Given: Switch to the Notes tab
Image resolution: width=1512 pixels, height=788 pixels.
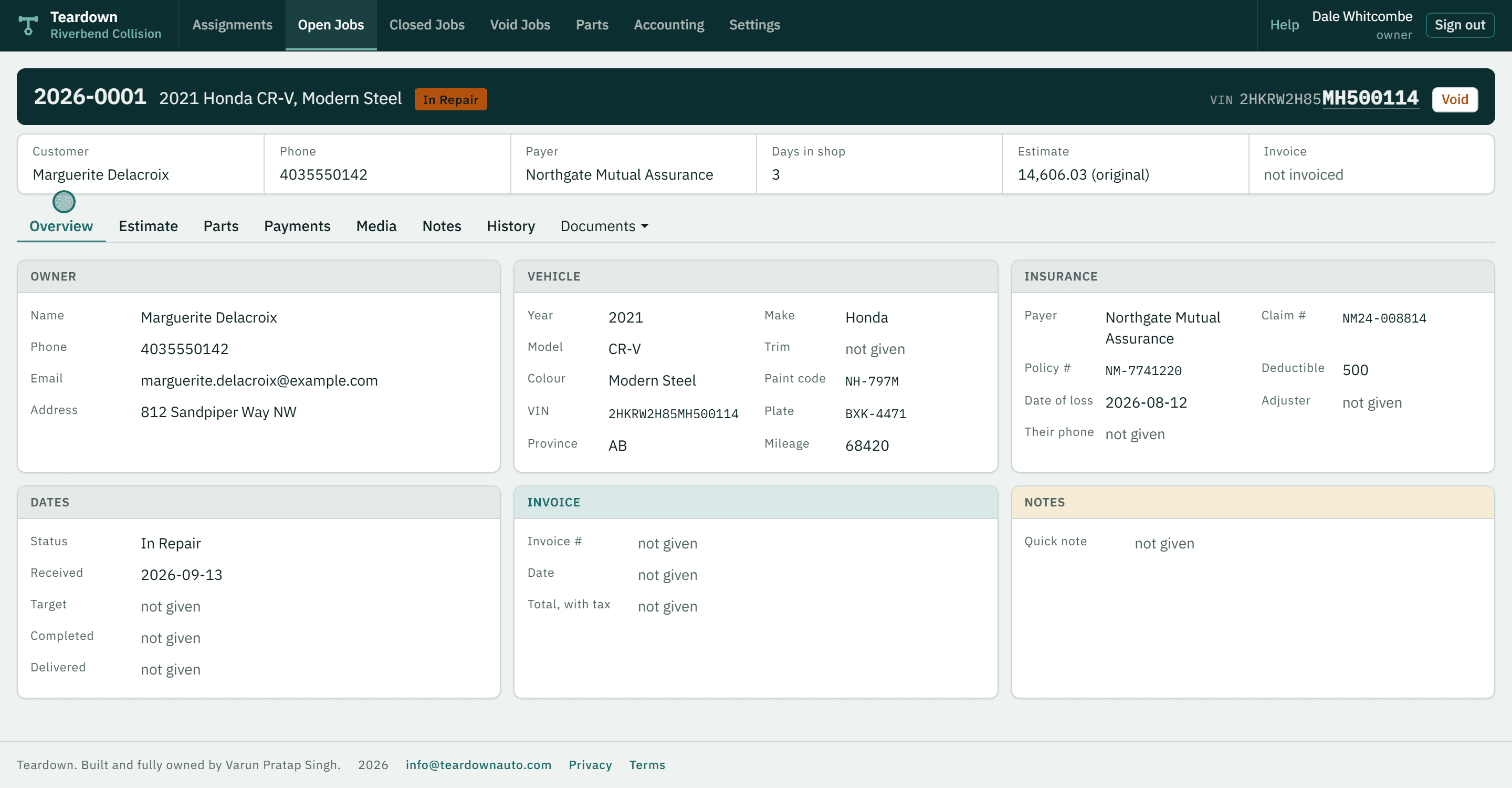Looking at the screenshot, I should point(442,226).
